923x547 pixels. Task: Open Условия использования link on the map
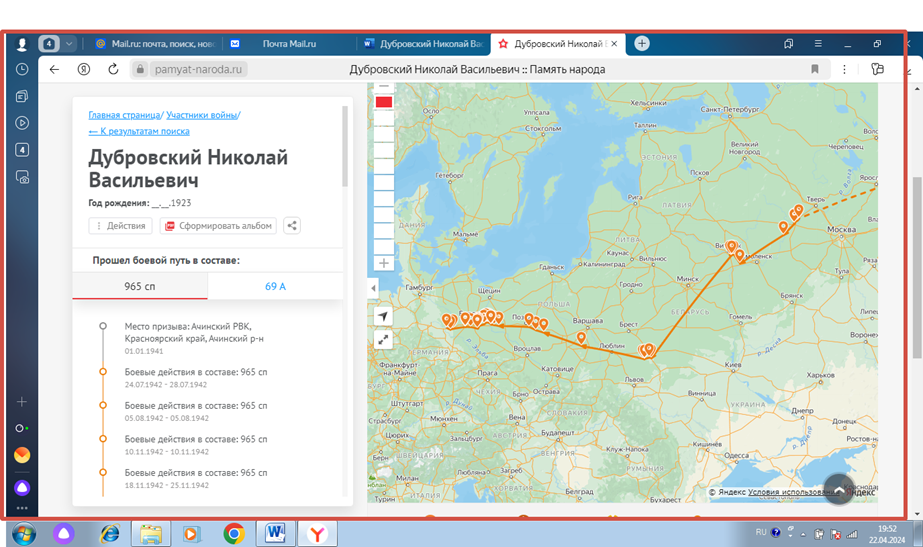792,492
